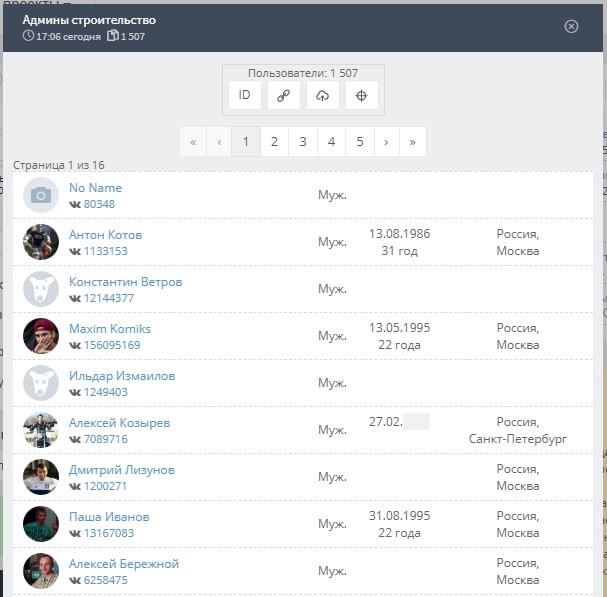Viewport: 607px width, 597px height.
Task: Click the cloud upload icon button
Action: 322,95
